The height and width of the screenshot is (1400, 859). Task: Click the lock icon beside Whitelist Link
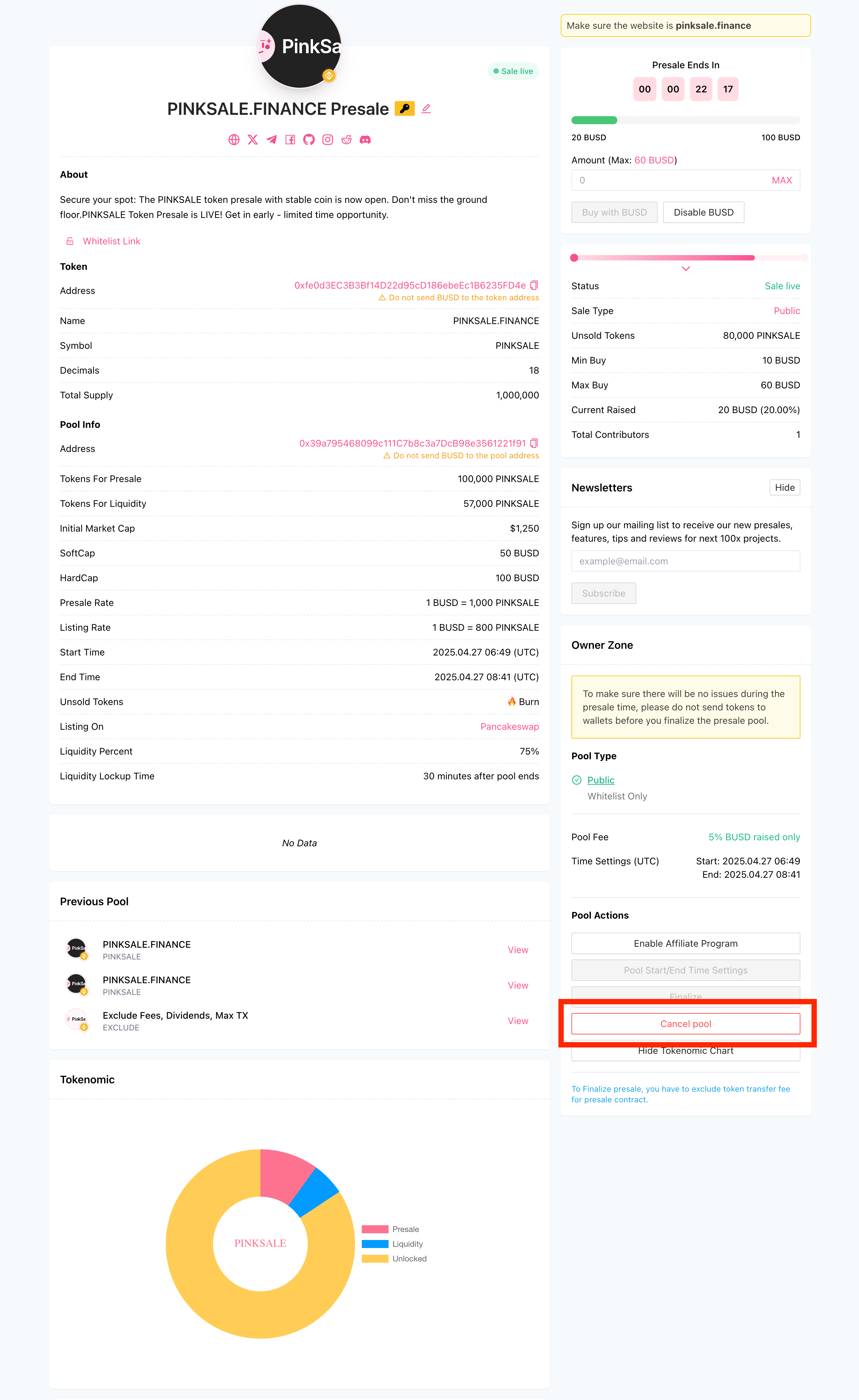coord(70,241)
